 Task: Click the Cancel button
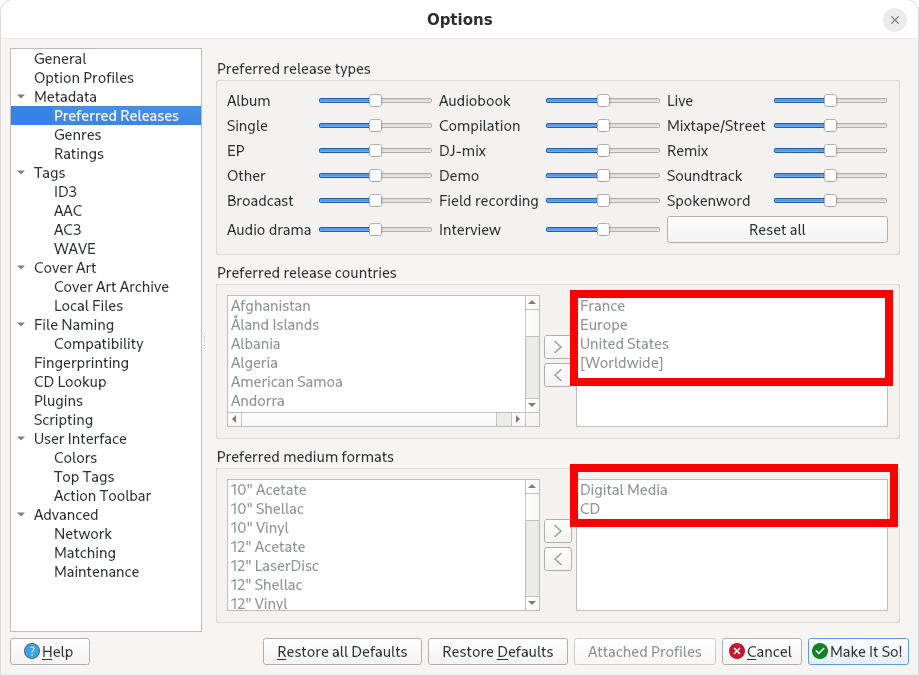click(x=760, y=651)
